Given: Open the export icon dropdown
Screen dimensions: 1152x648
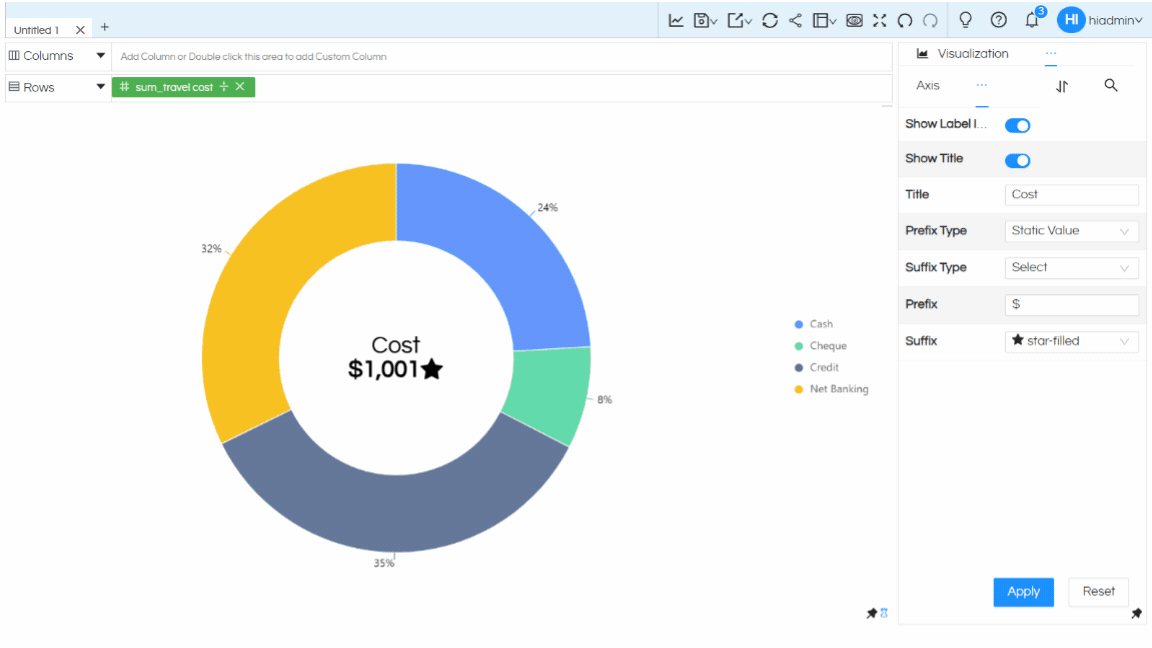Looking at the screenshot, I should click(739, 21).
